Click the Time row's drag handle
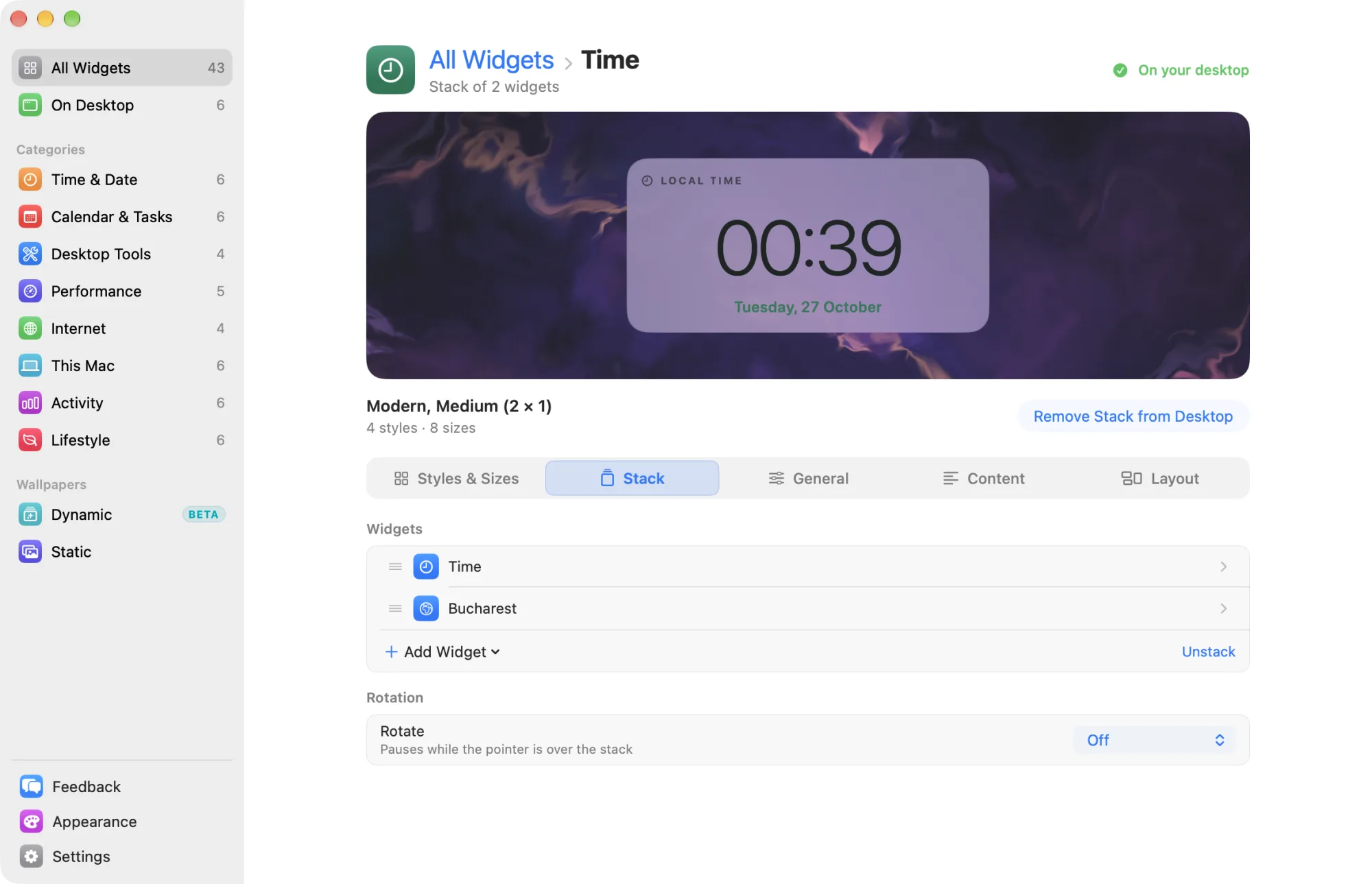Image resolution: width=1372 pixels, height=884 pixels. coord(395,566)
